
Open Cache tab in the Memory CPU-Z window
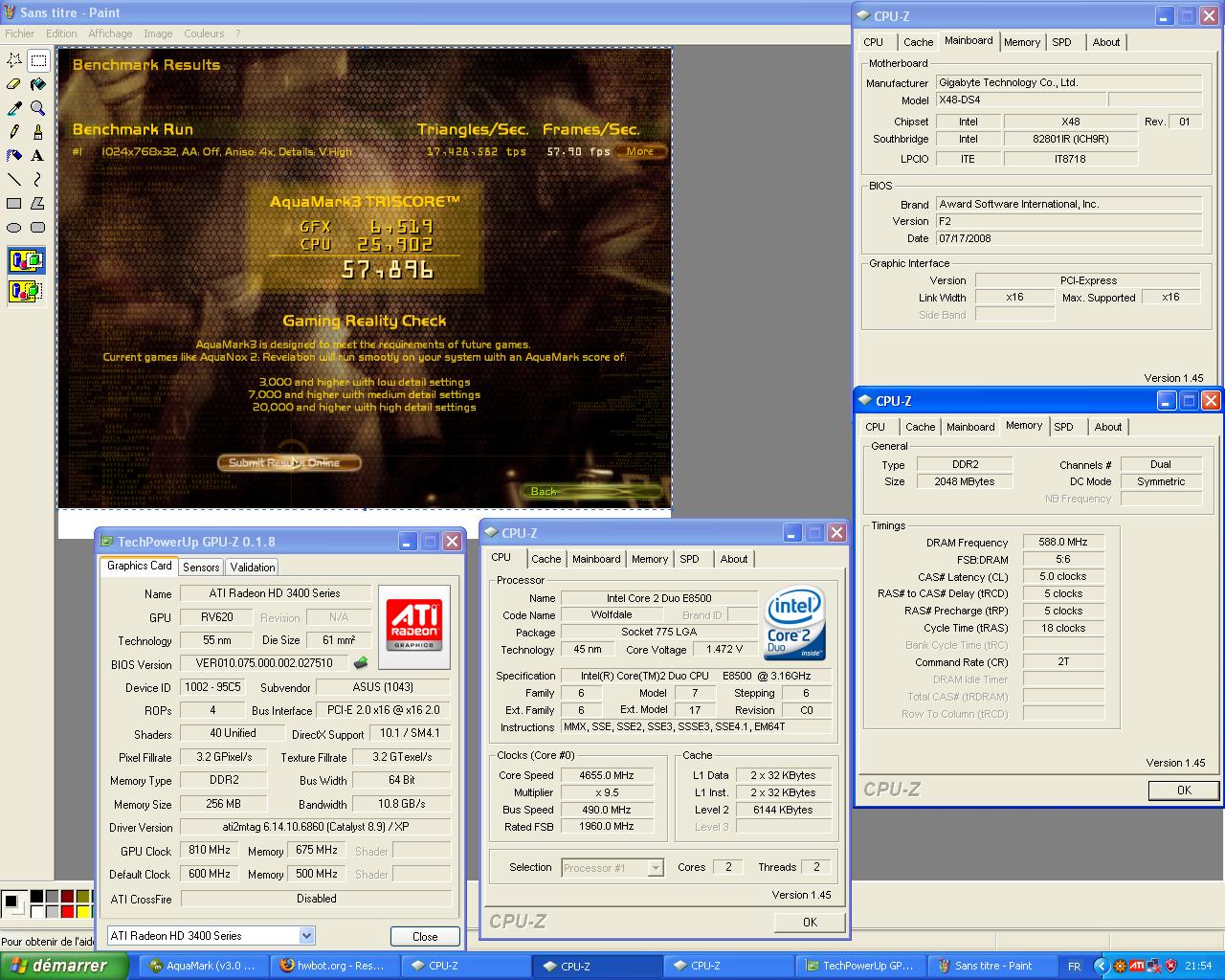(x=920, y=427)
